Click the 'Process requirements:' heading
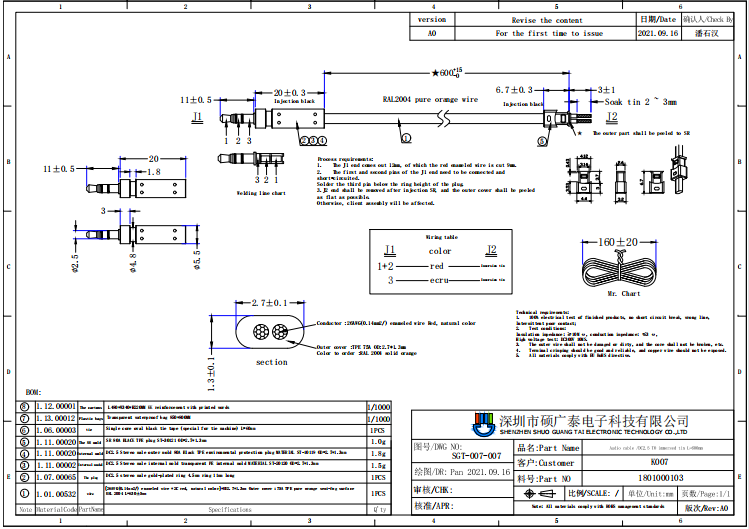 345,159
